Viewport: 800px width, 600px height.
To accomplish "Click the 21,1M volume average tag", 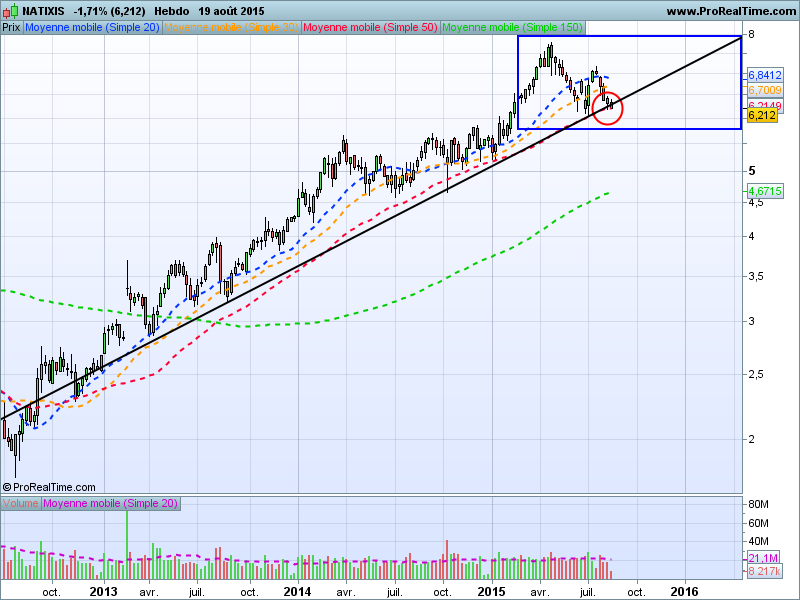I will click(x=763, y=558).
